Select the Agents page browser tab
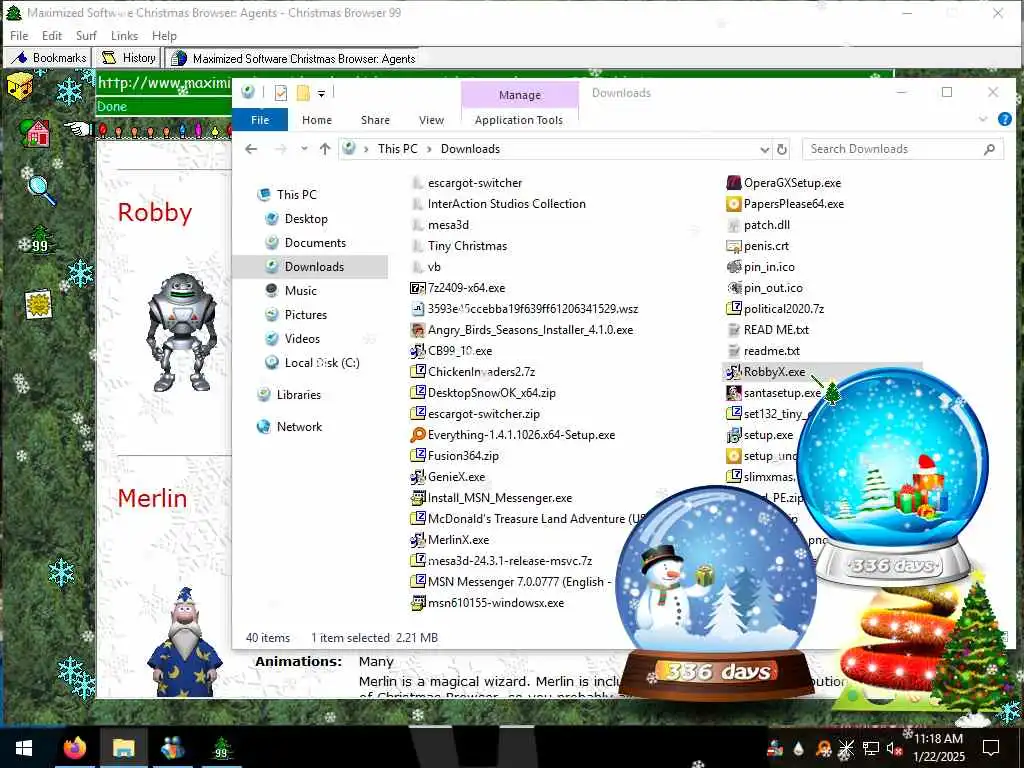Viewport: 1024px width, 768px height. [293, 58]
